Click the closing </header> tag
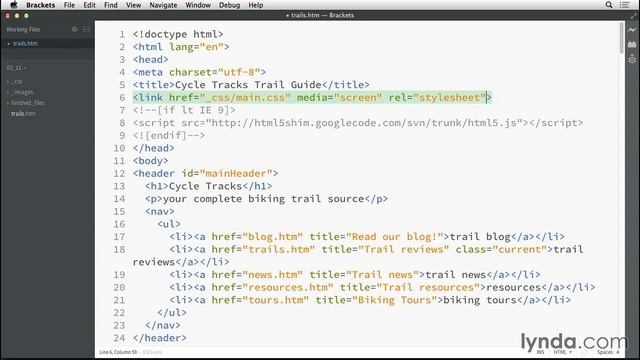Image resolution: width=640 pixels, height=360 pixels. [160, 338]
